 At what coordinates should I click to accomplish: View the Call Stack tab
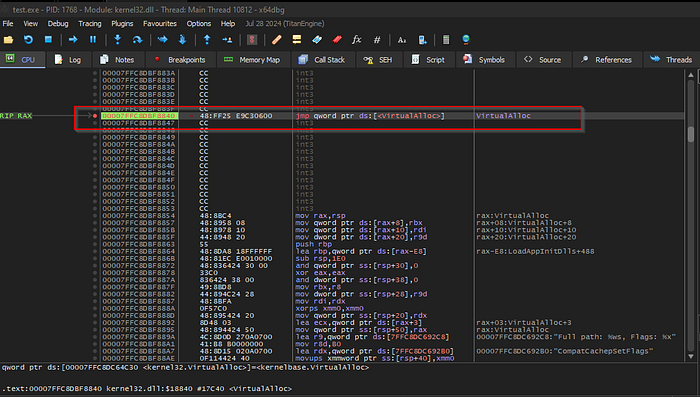coord(322,59)
